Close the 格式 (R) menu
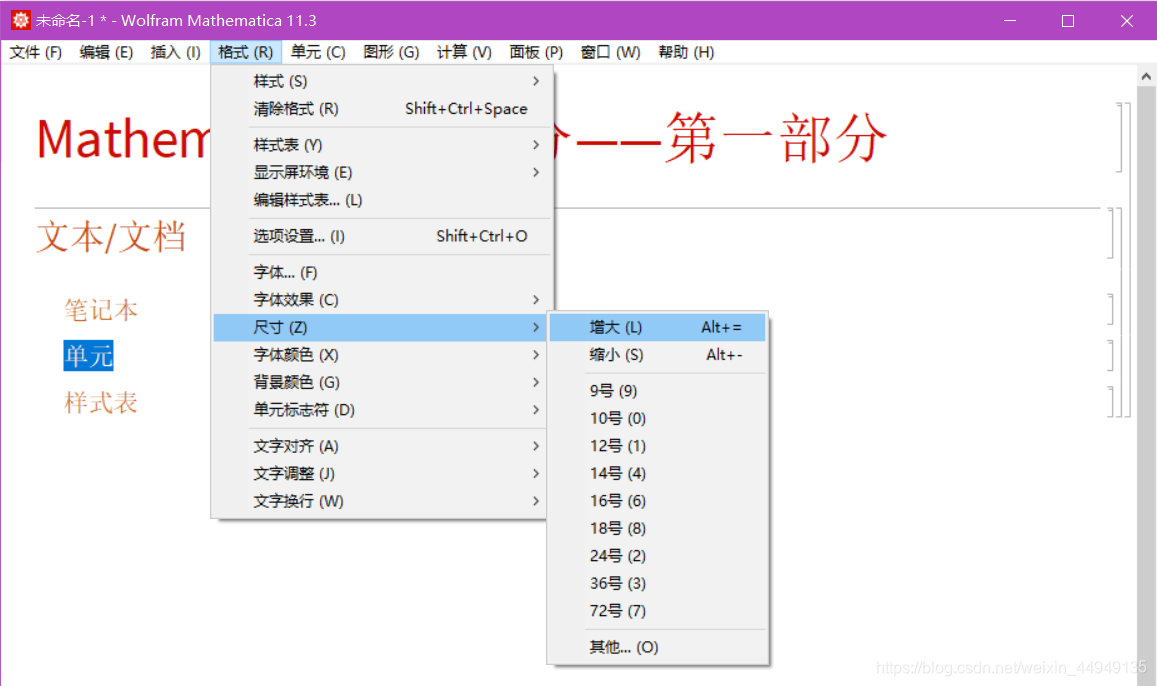Viewport: 1157px width, 686px height. (x=246, y=52)
